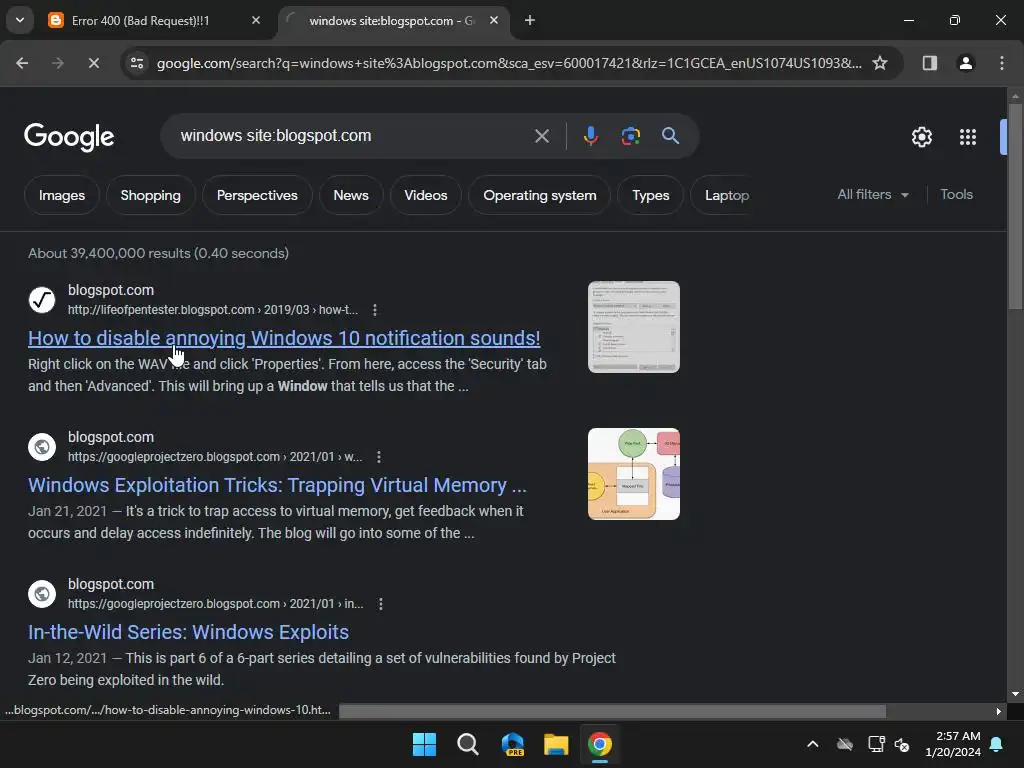
Task: Bookmark this page with star
Action: tap(880, 63)
